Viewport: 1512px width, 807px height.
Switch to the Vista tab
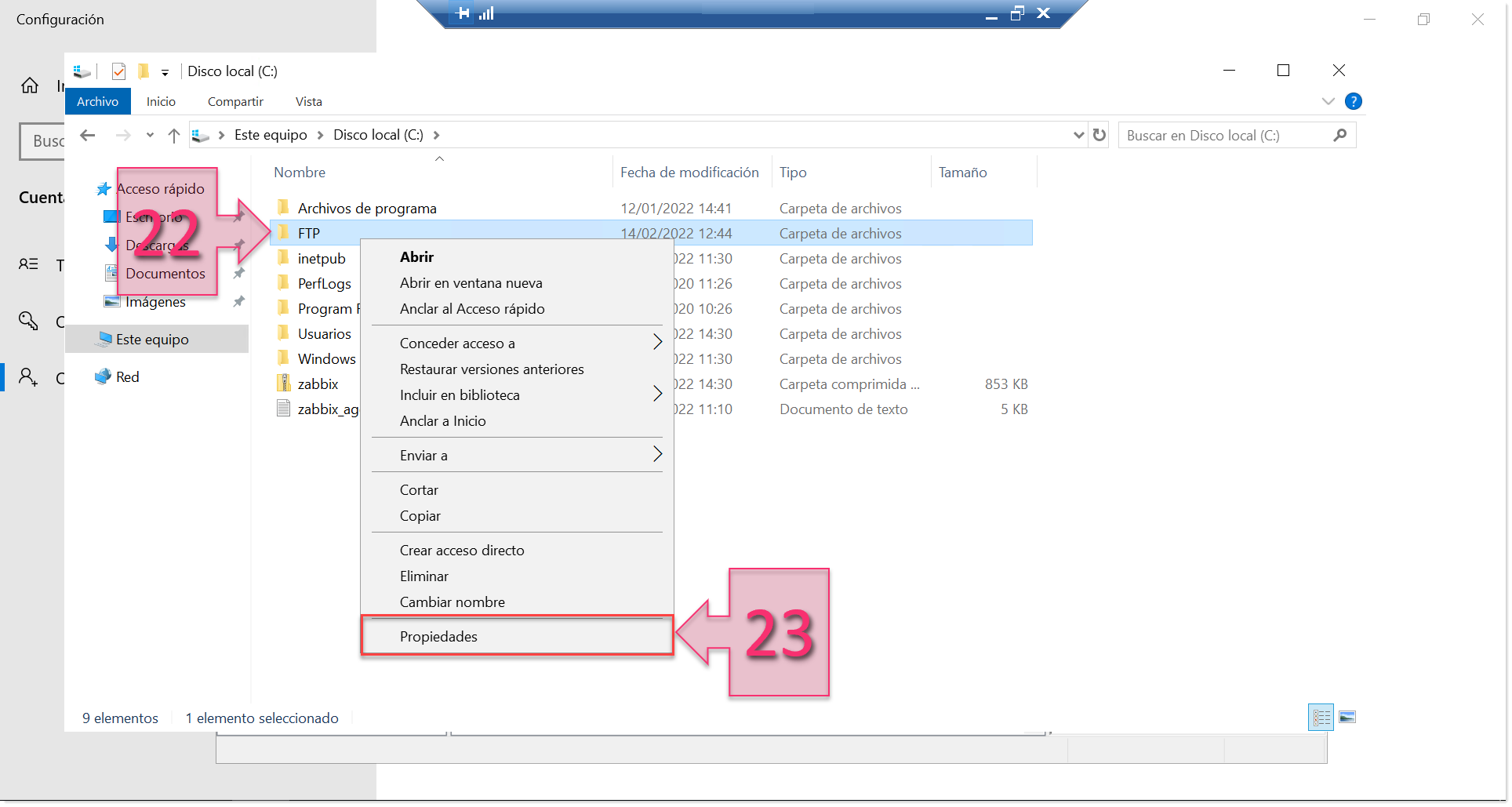tap(308, 101)
